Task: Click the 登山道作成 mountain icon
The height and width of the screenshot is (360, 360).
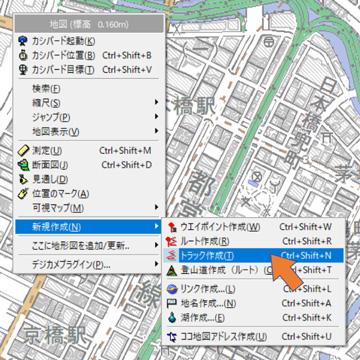Action: (x=171, y=270)
